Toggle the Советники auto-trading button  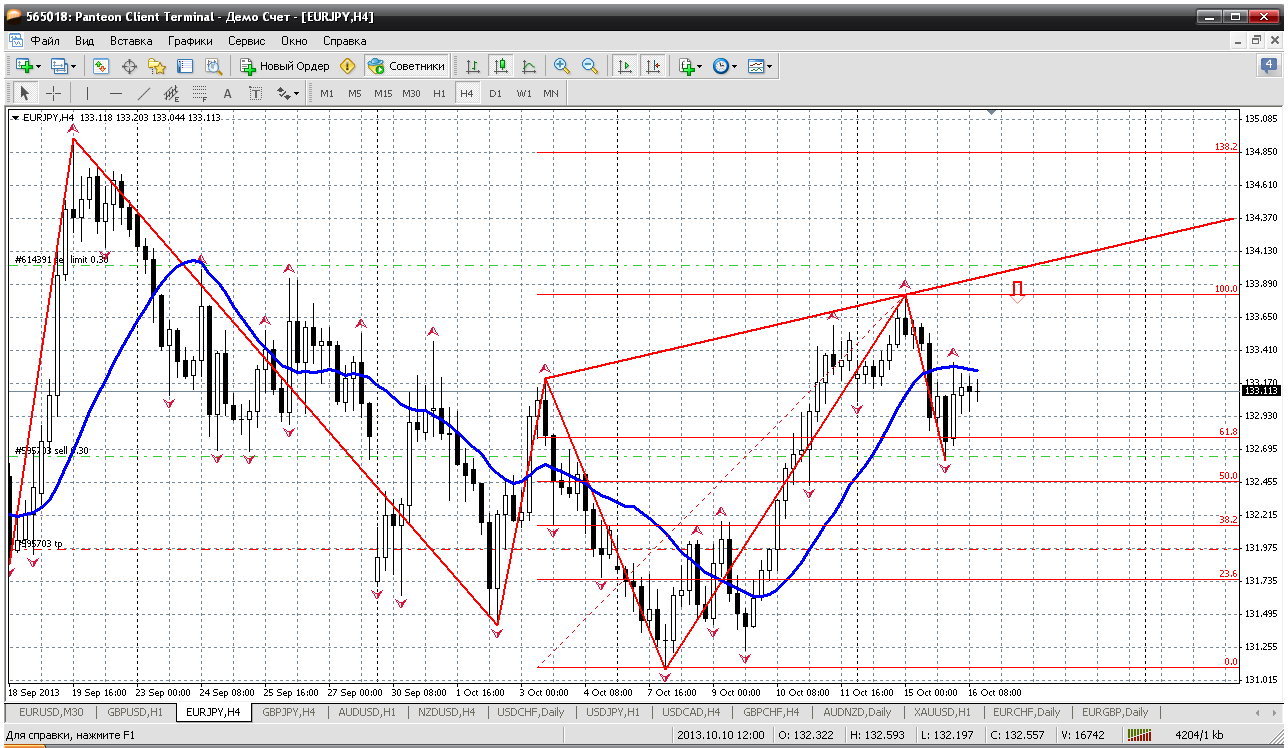coord(406,66)
